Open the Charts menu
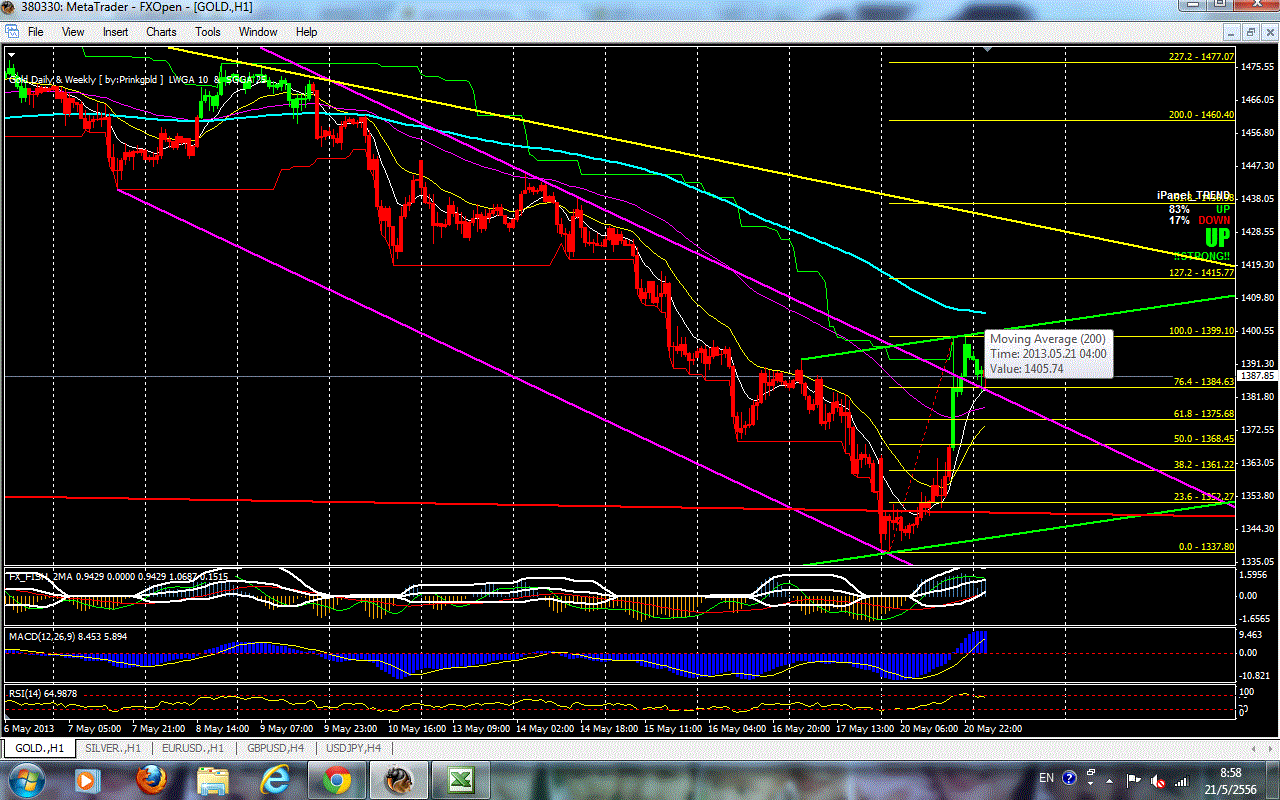Screen dimensions: 1280x800 coord(161,32)
